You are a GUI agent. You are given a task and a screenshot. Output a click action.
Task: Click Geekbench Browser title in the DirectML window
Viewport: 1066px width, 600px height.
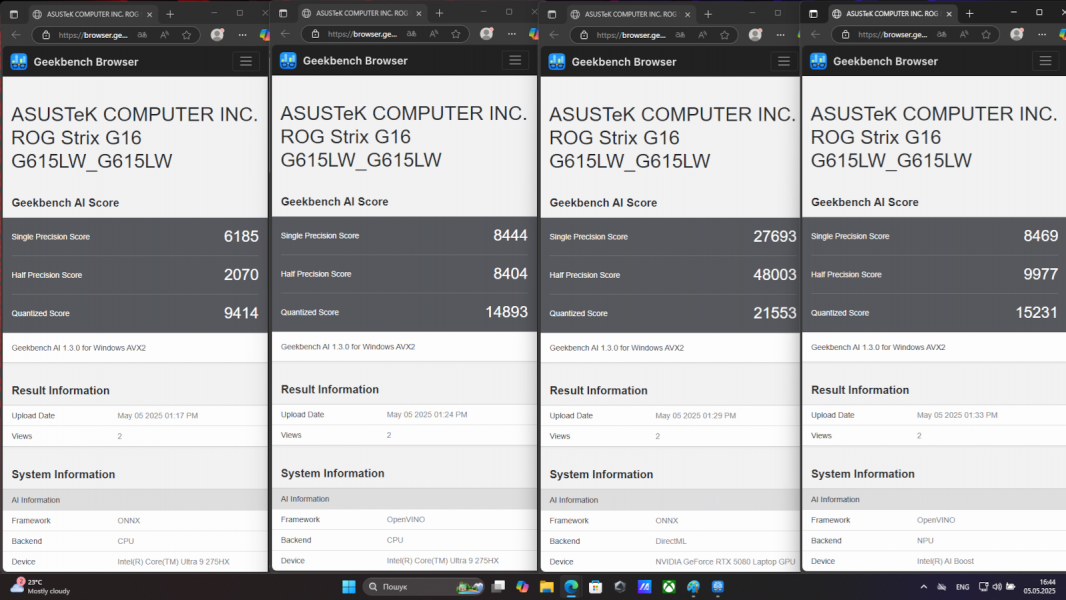624,62
